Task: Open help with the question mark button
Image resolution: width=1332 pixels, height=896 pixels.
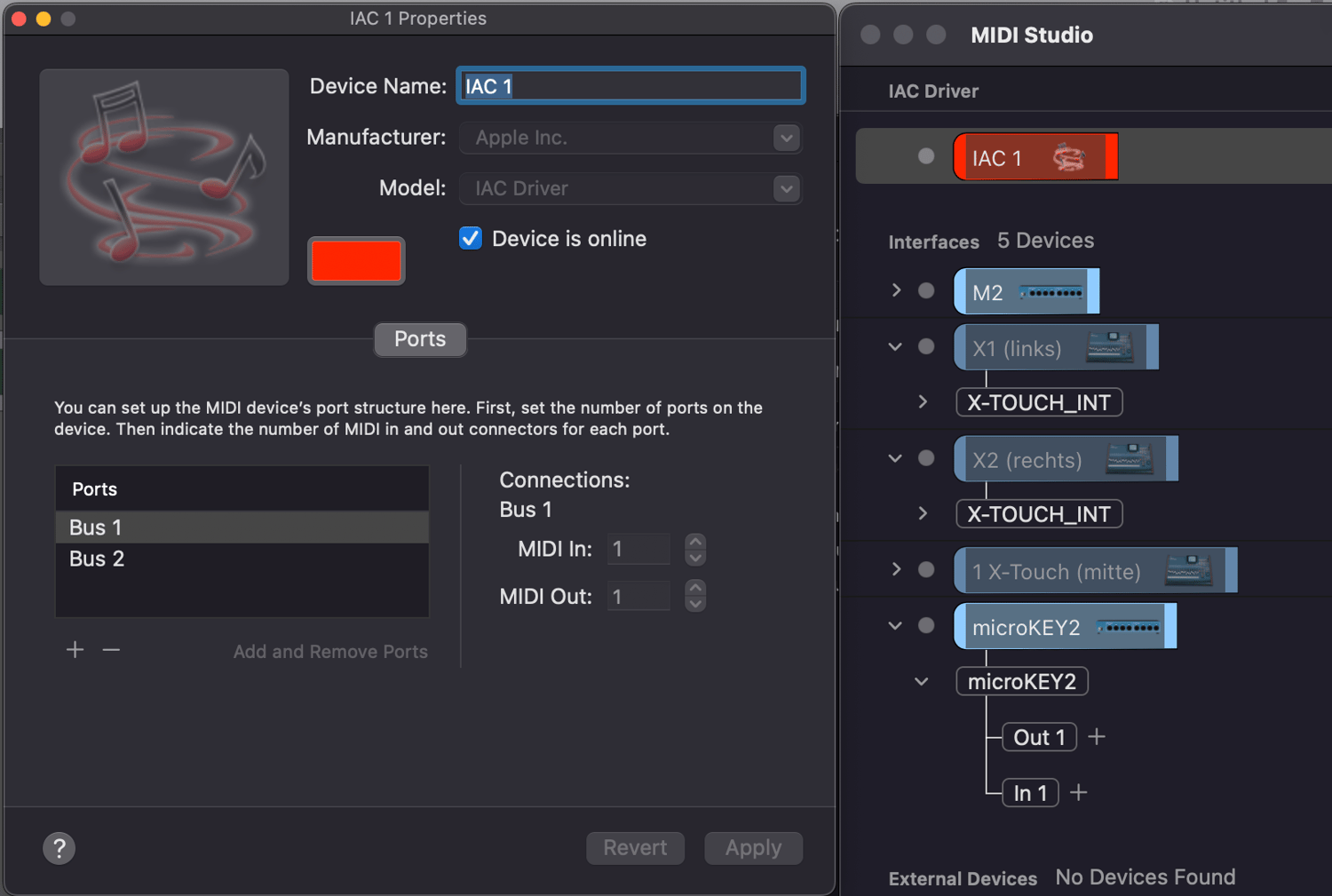Action: point(59,848)
